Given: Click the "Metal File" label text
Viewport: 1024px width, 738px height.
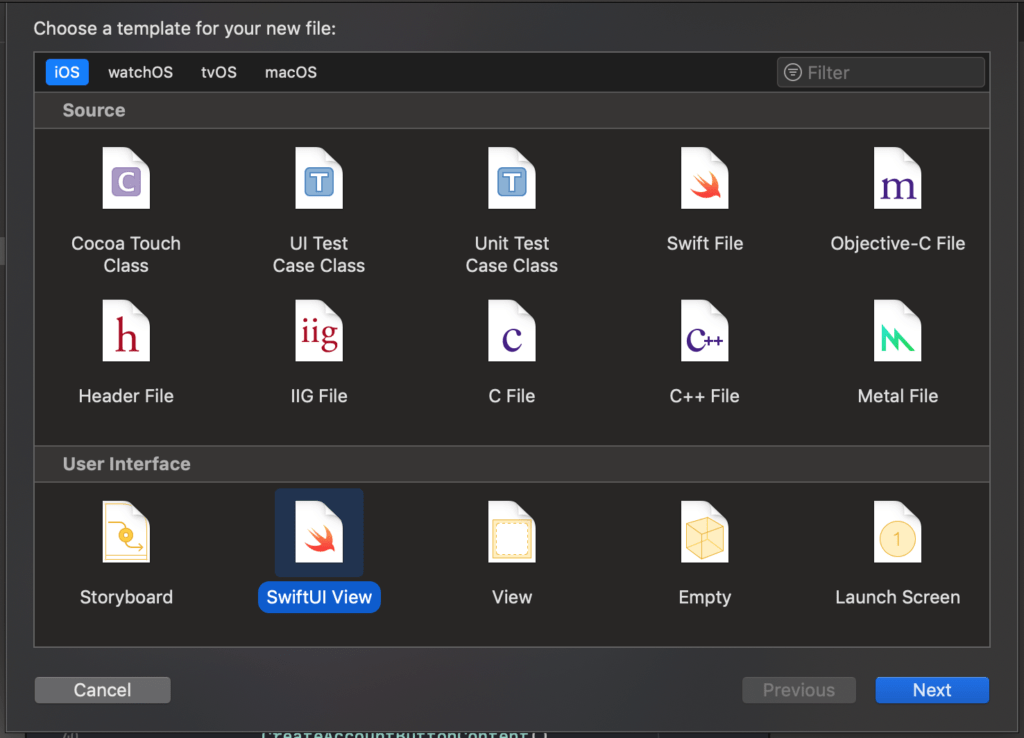Looking at the screenshot, I should point(897,396).
